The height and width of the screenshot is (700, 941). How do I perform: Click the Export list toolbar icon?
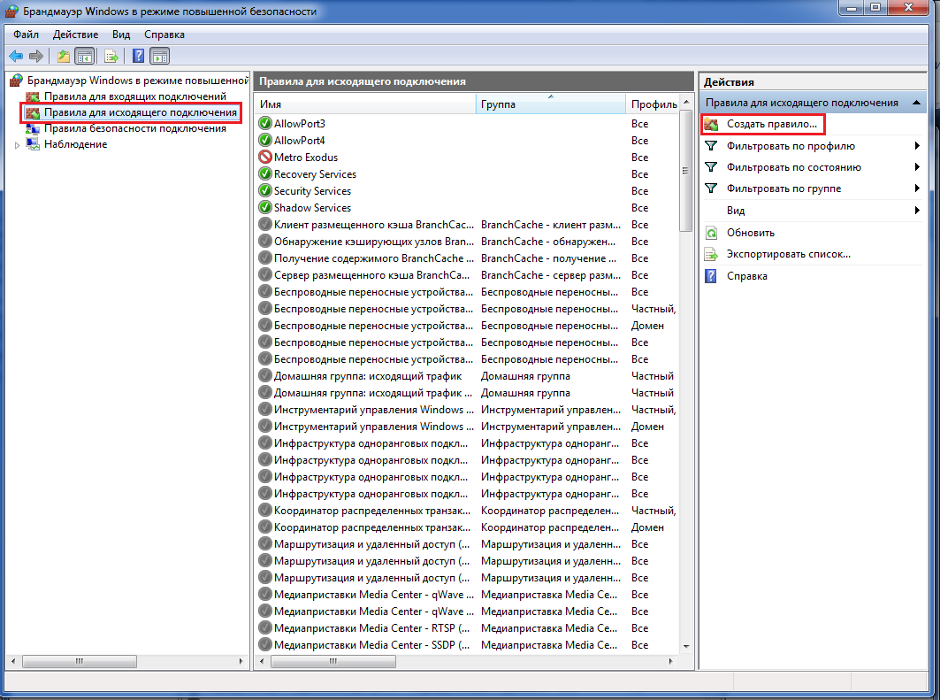(111, 56)
